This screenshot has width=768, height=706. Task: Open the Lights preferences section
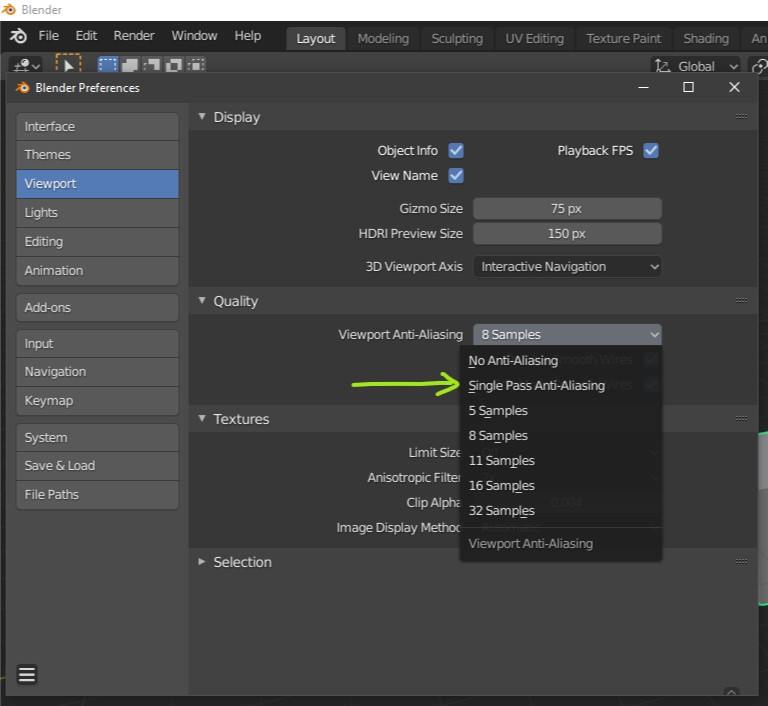(x=97, y=213)
